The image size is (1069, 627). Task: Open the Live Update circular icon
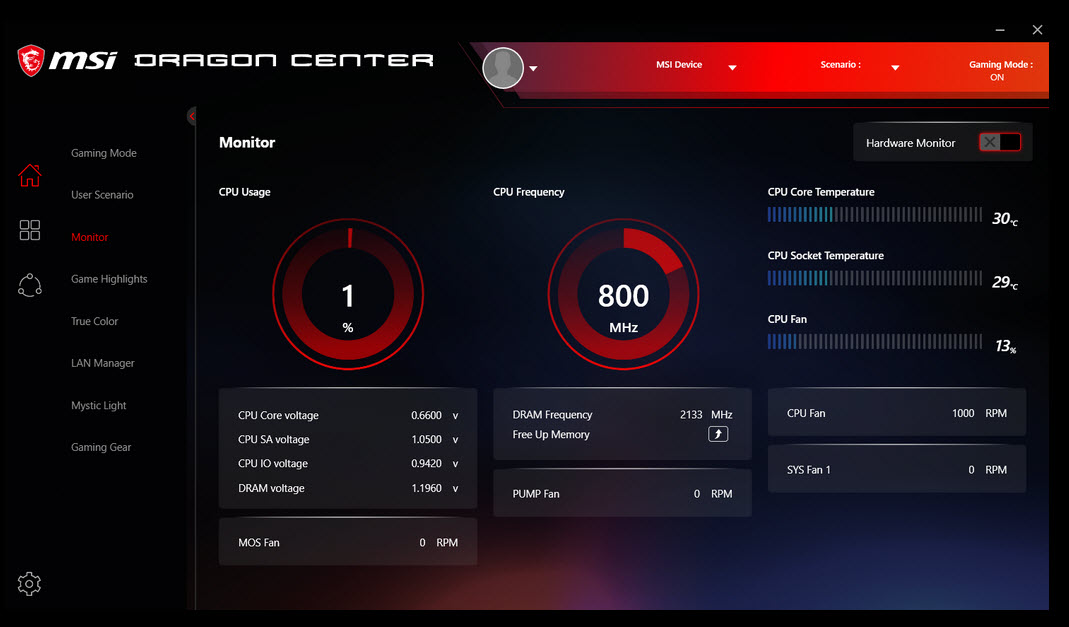coord(29,285)
